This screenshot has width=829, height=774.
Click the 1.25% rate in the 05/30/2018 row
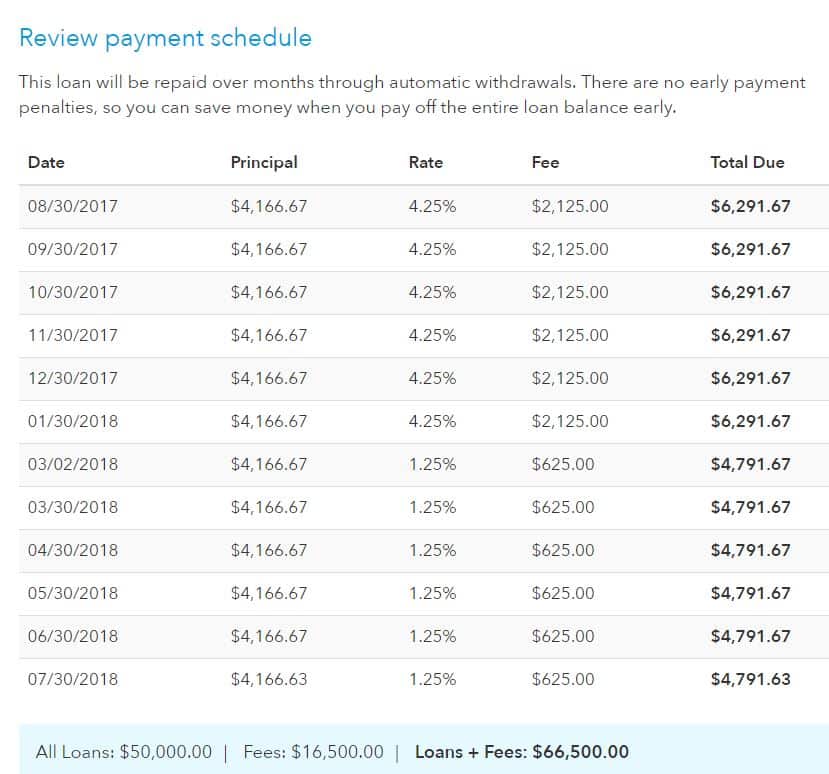(432, 593)
